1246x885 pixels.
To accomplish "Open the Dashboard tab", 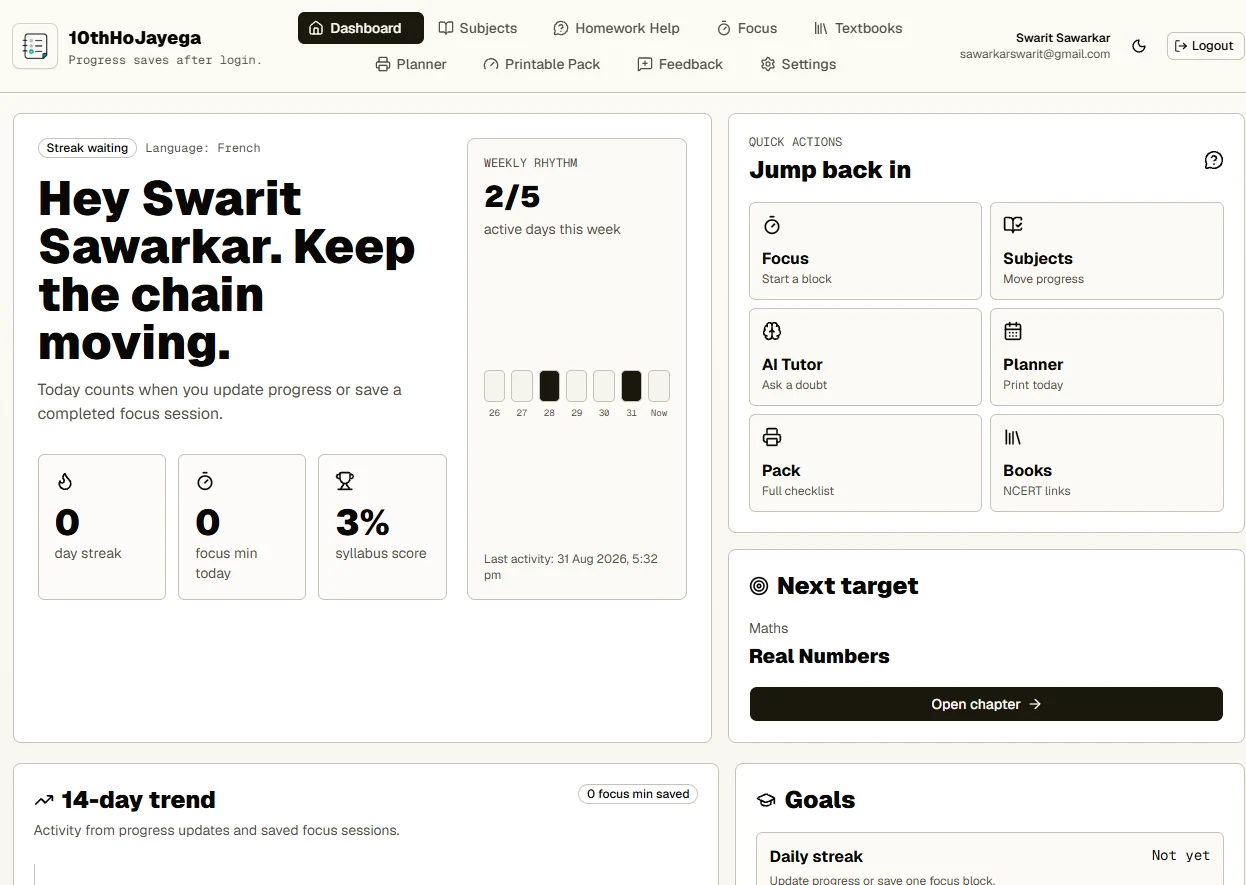I will (x=361, y=28).
